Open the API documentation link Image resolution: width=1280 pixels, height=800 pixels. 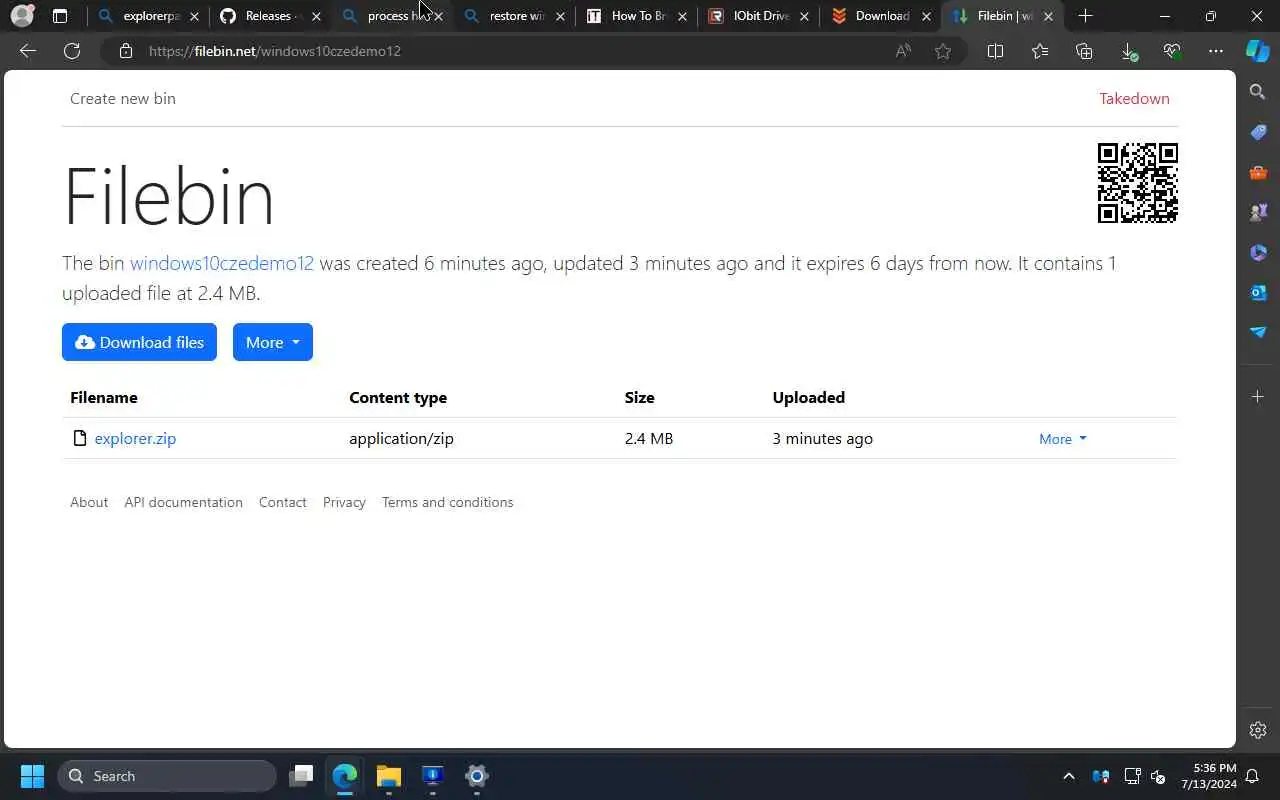click(x=183, y=502)
